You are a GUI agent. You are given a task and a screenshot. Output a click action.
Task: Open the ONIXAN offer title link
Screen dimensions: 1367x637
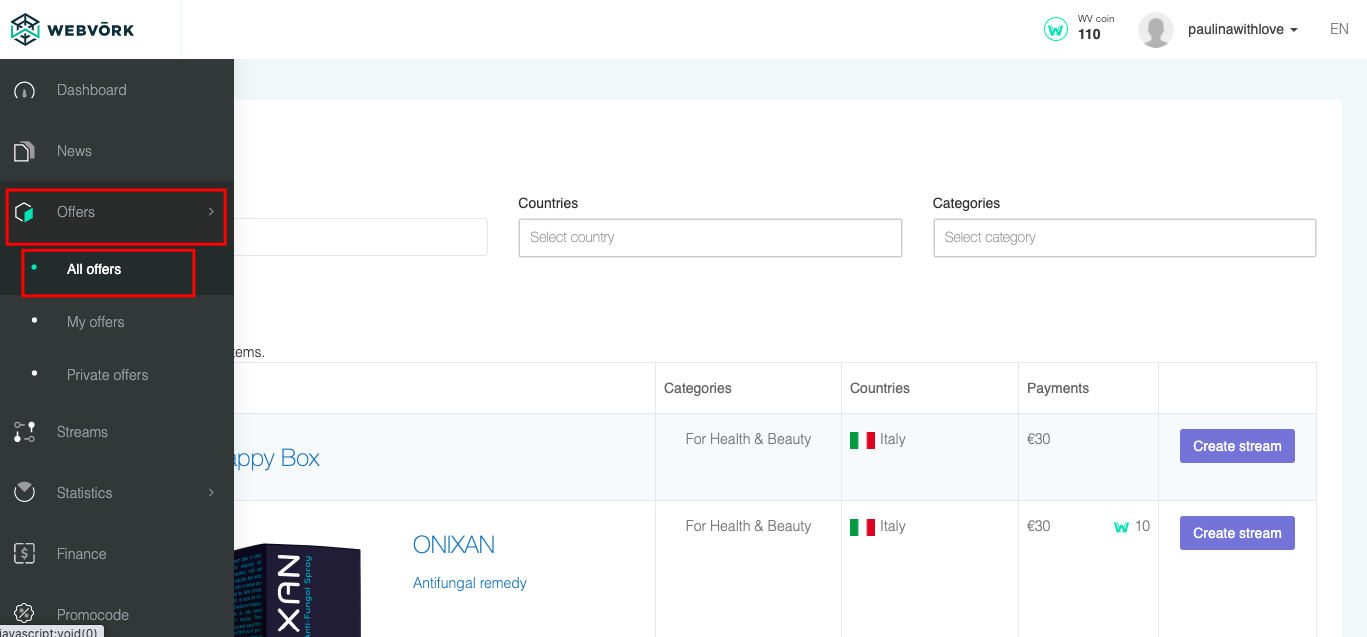coord(454,545)
